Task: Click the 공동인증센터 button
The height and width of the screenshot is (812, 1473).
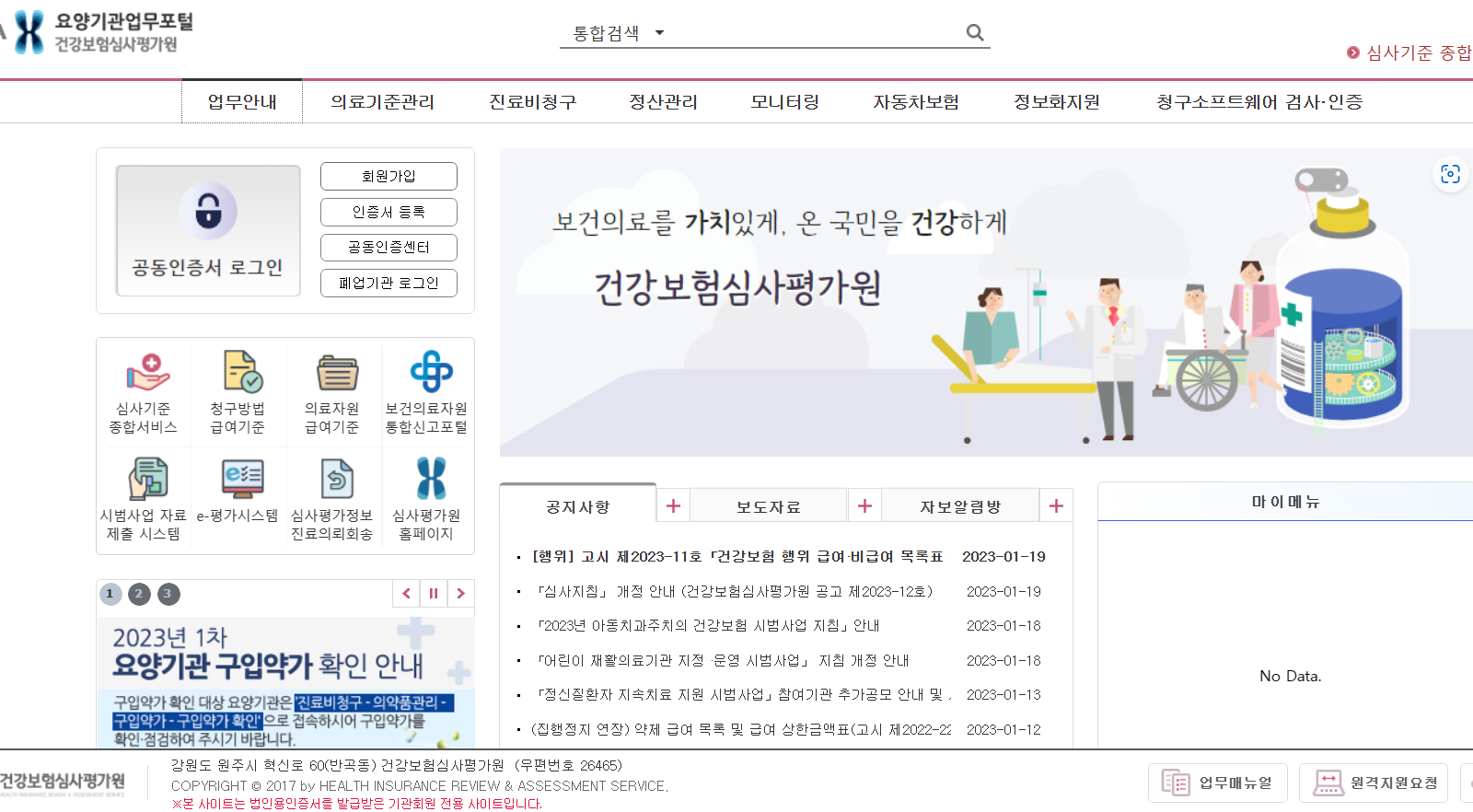Action: tap(389, 247)
